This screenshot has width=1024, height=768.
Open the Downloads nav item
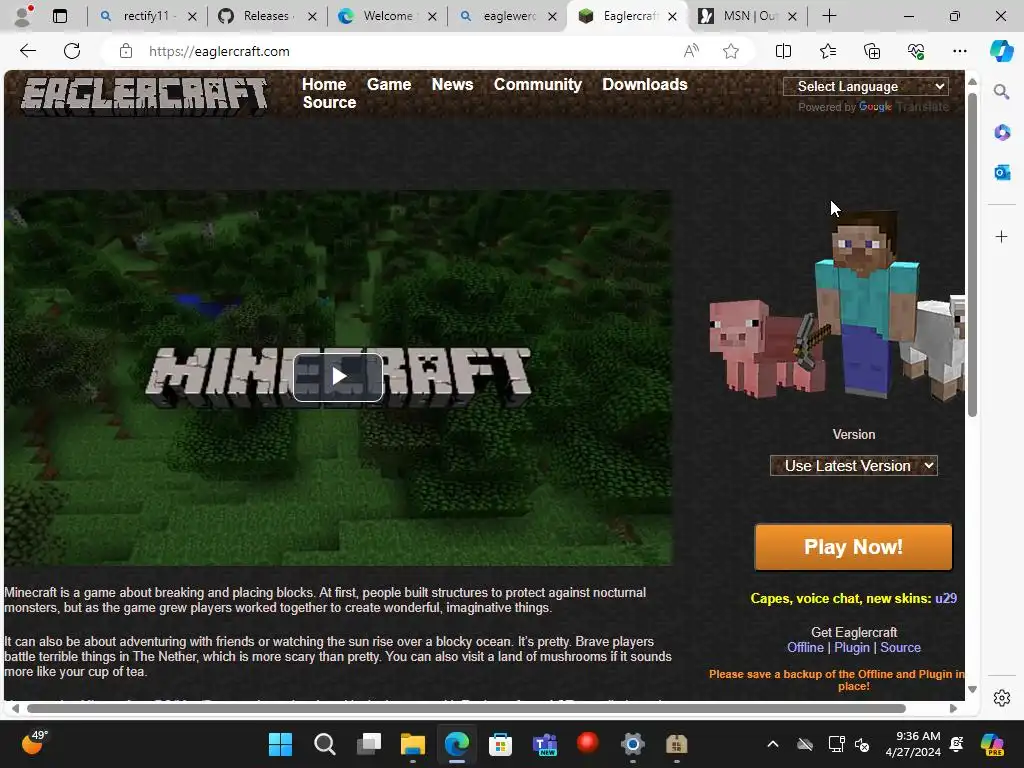coord(645,84)
